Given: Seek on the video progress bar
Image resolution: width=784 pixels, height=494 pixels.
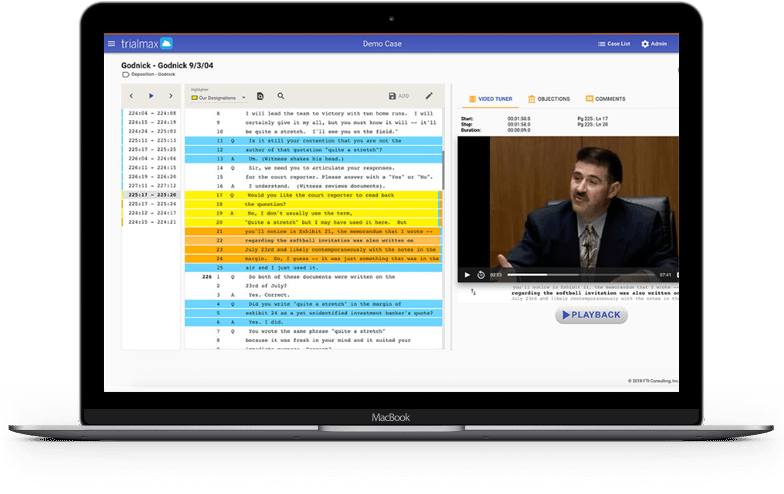Looking at the screenshot, I should click(580, 274).
